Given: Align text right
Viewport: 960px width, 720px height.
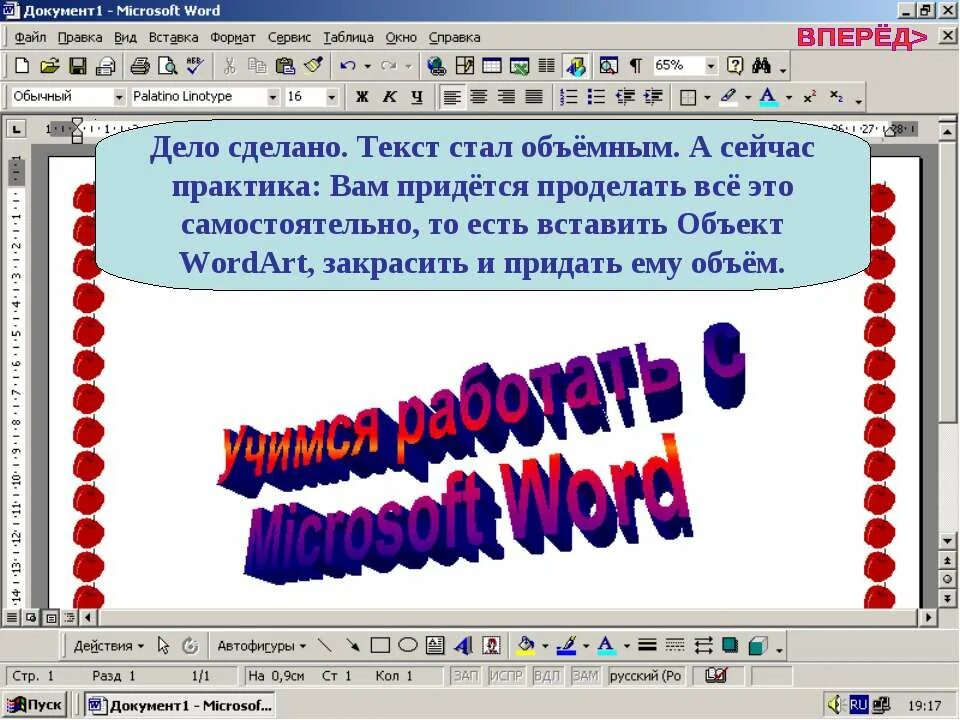Looking at the screenshot, I should click(506, 97).
